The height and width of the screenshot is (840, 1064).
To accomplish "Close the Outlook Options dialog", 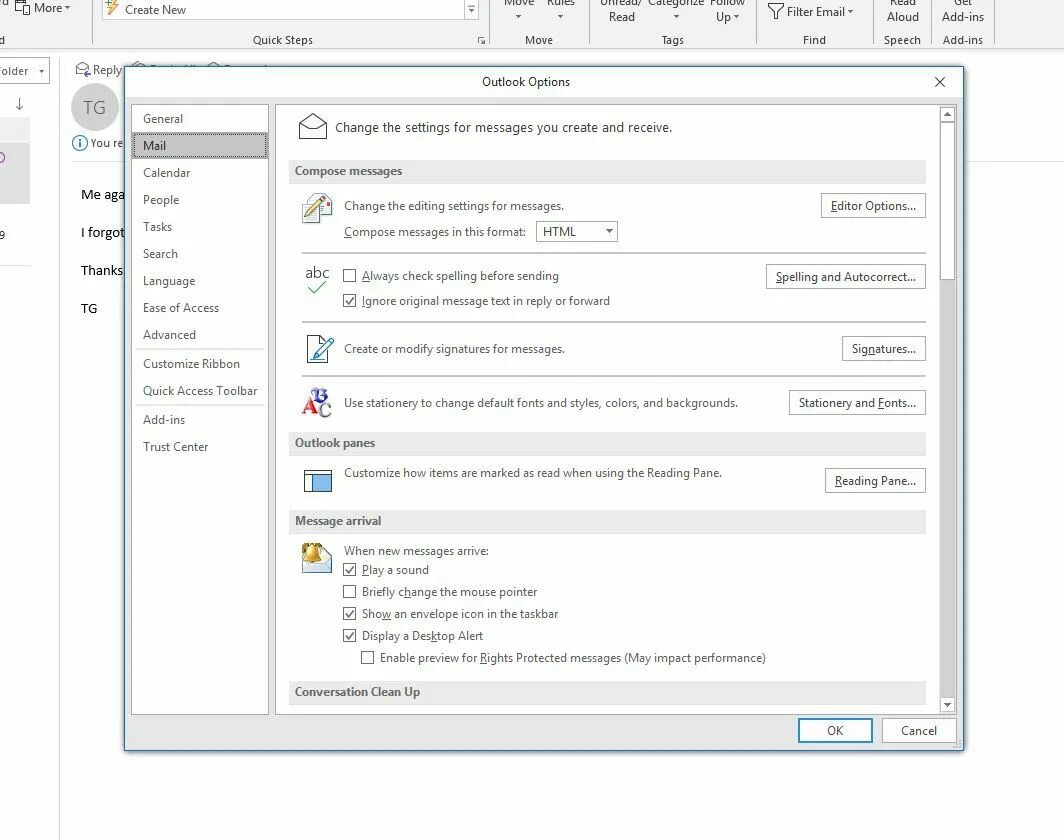I will (x=940, y=82).
